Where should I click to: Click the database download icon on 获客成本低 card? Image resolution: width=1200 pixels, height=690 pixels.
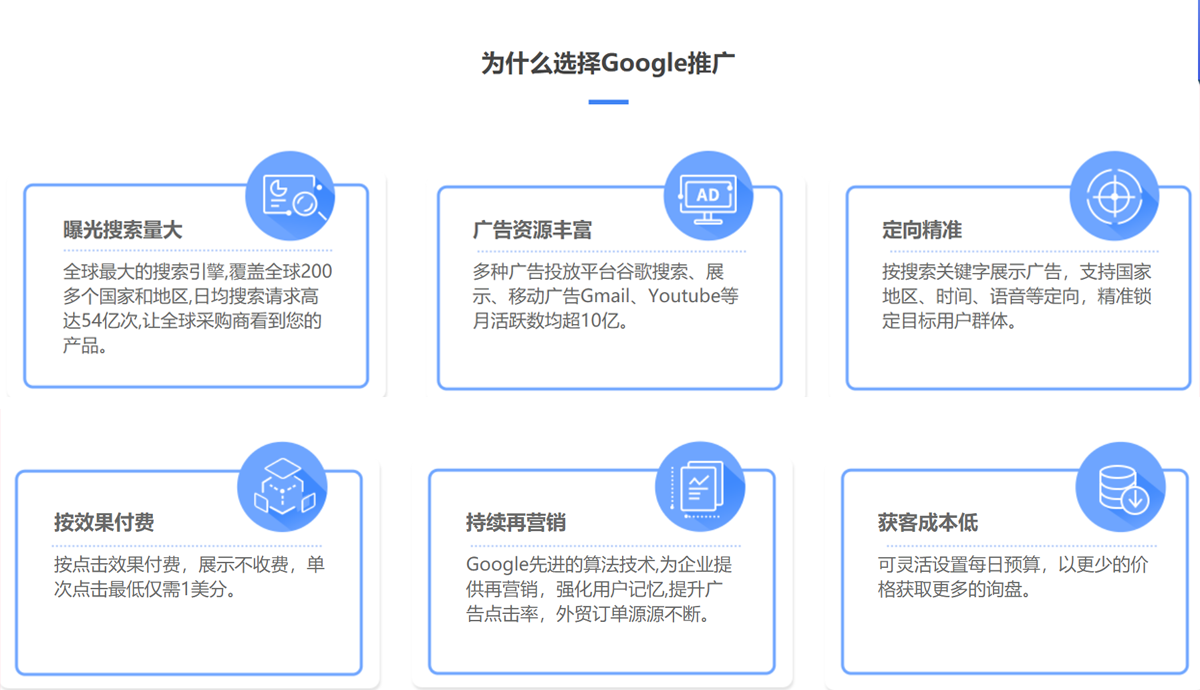[1120, 487]
